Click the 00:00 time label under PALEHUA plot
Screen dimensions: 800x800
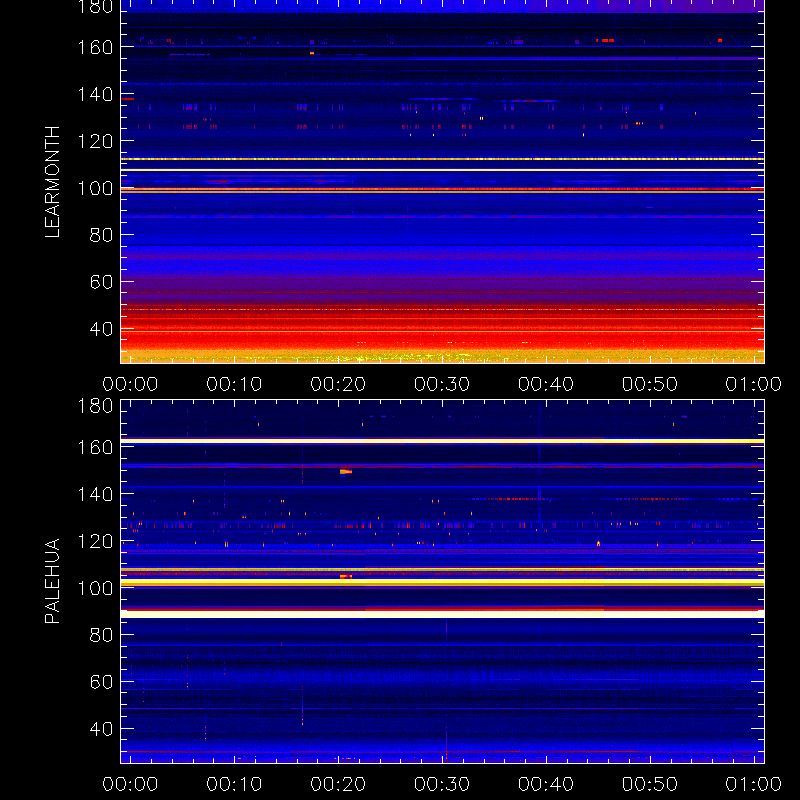[x=130, y=784]
